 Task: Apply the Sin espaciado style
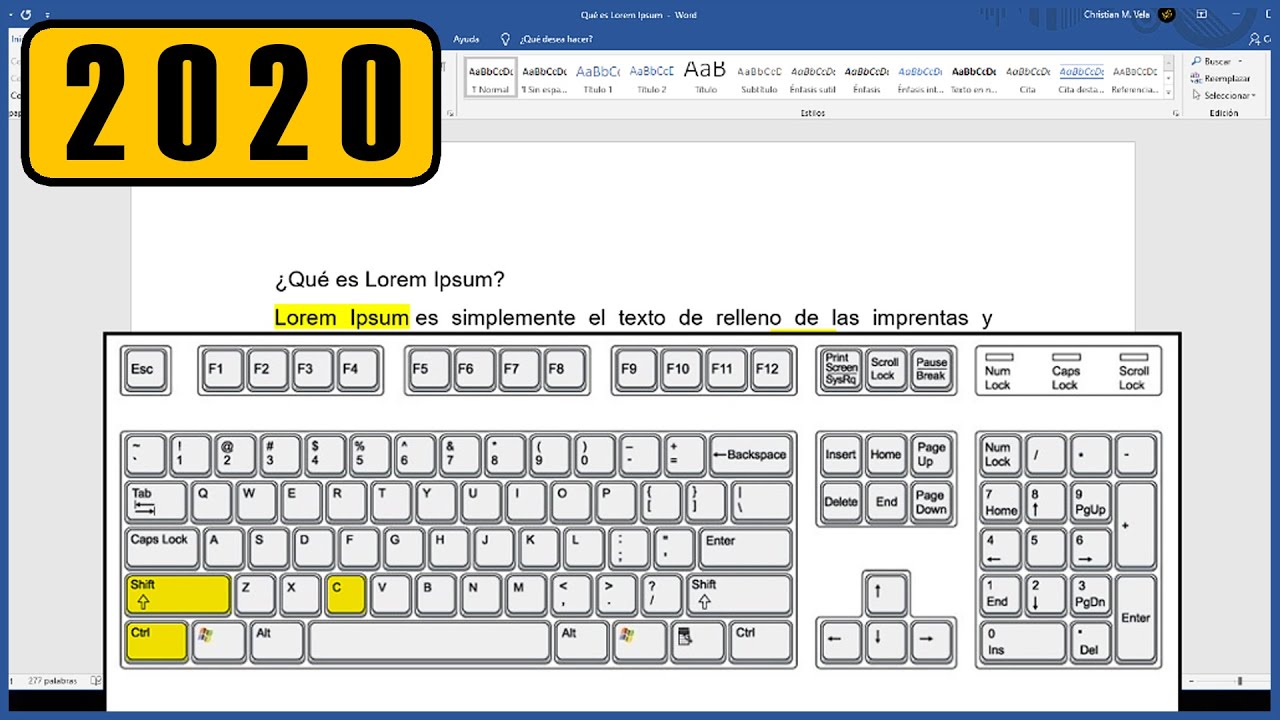pyautogui.click(x=544, y=78)
